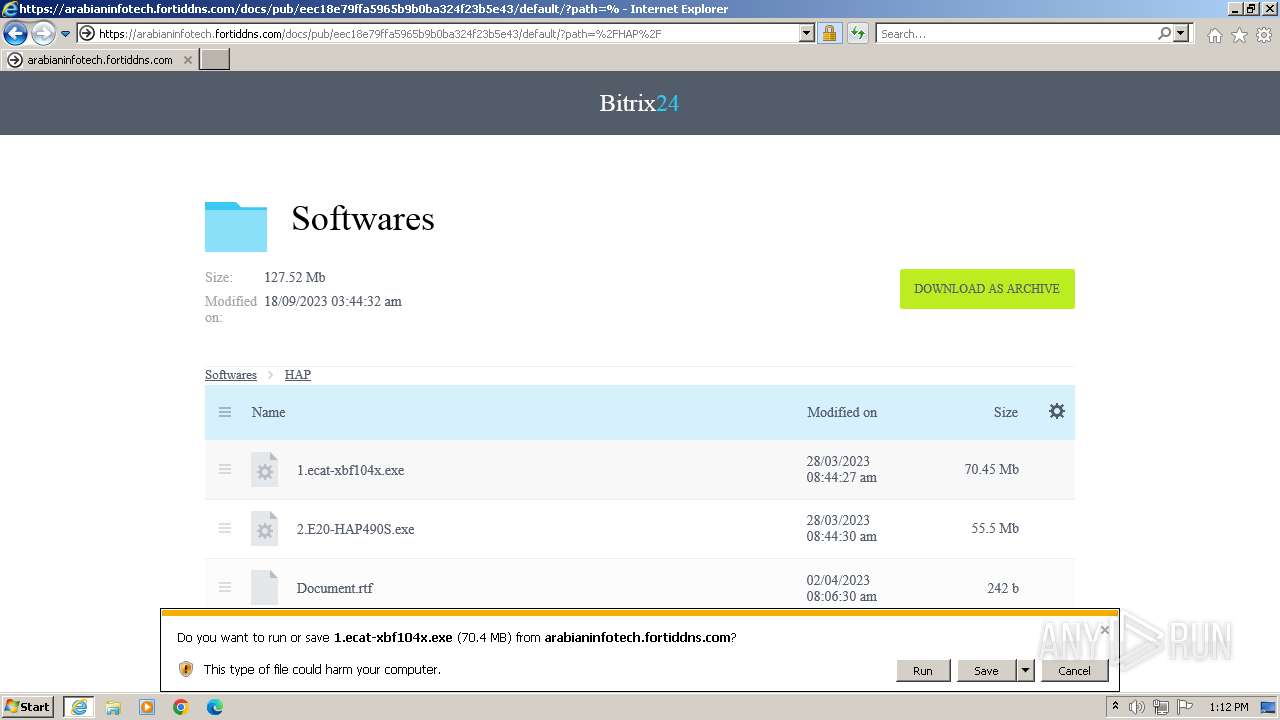Click Internet Explorer taskbar icon
1280x720 pixels.
click(78, 707)
